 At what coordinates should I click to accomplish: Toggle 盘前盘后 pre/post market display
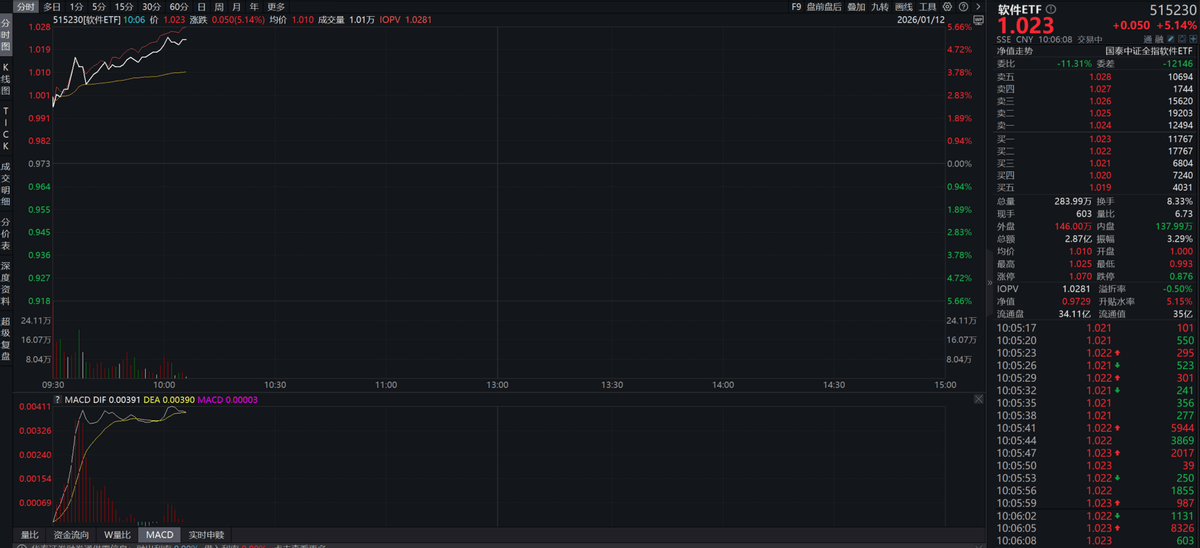(824, 6)
